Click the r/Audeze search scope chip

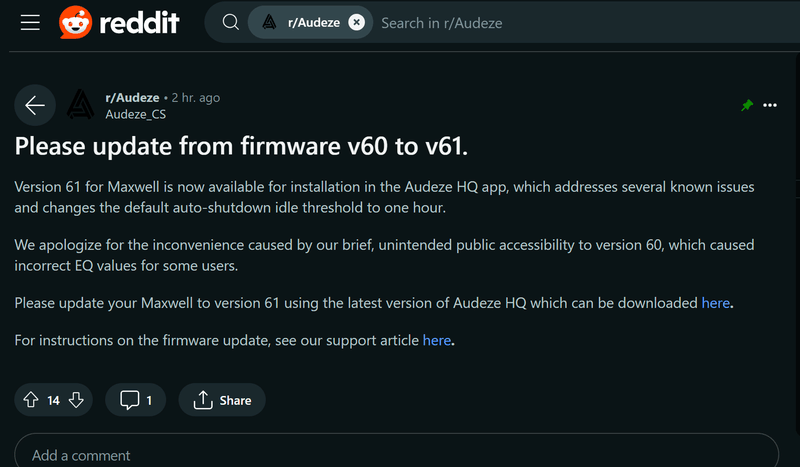pos(303,22)
